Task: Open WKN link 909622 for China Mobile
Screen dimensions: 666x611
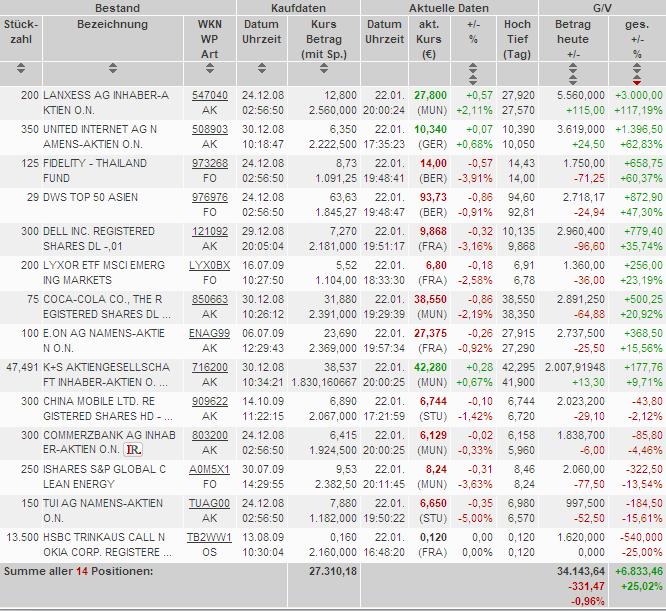Action: pyautogui.click(x=210, y=401)
